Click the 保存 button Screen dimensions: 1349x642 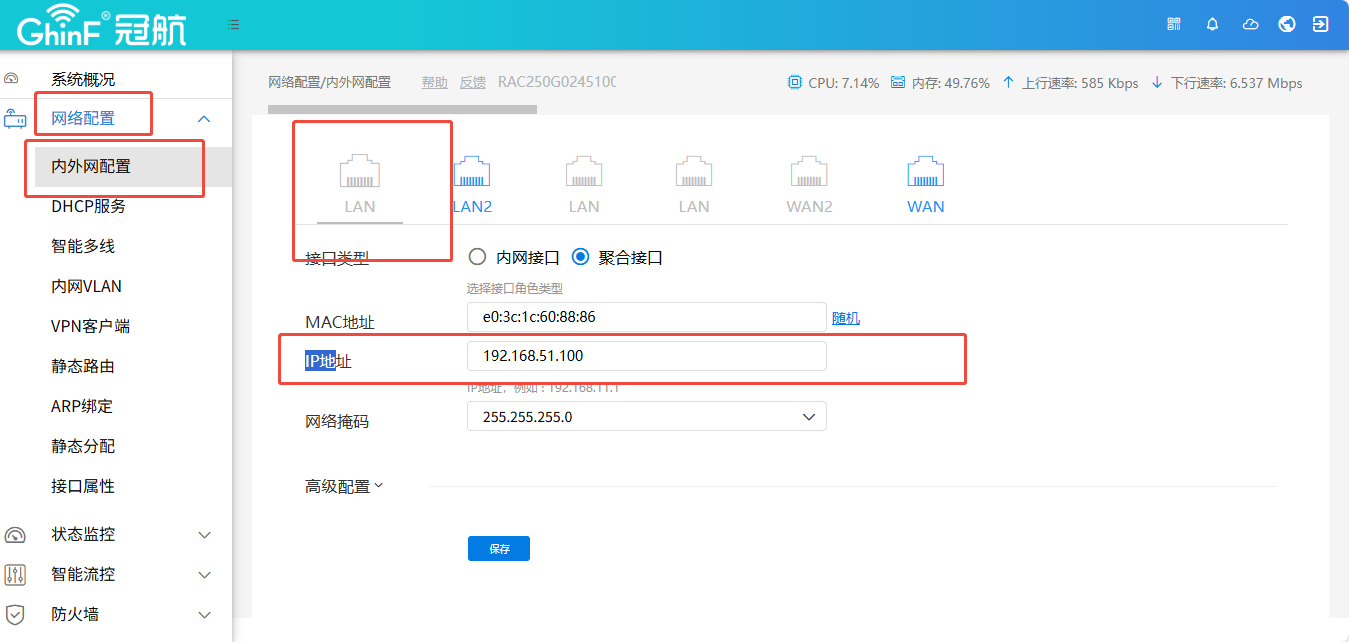tap(498, 549)
